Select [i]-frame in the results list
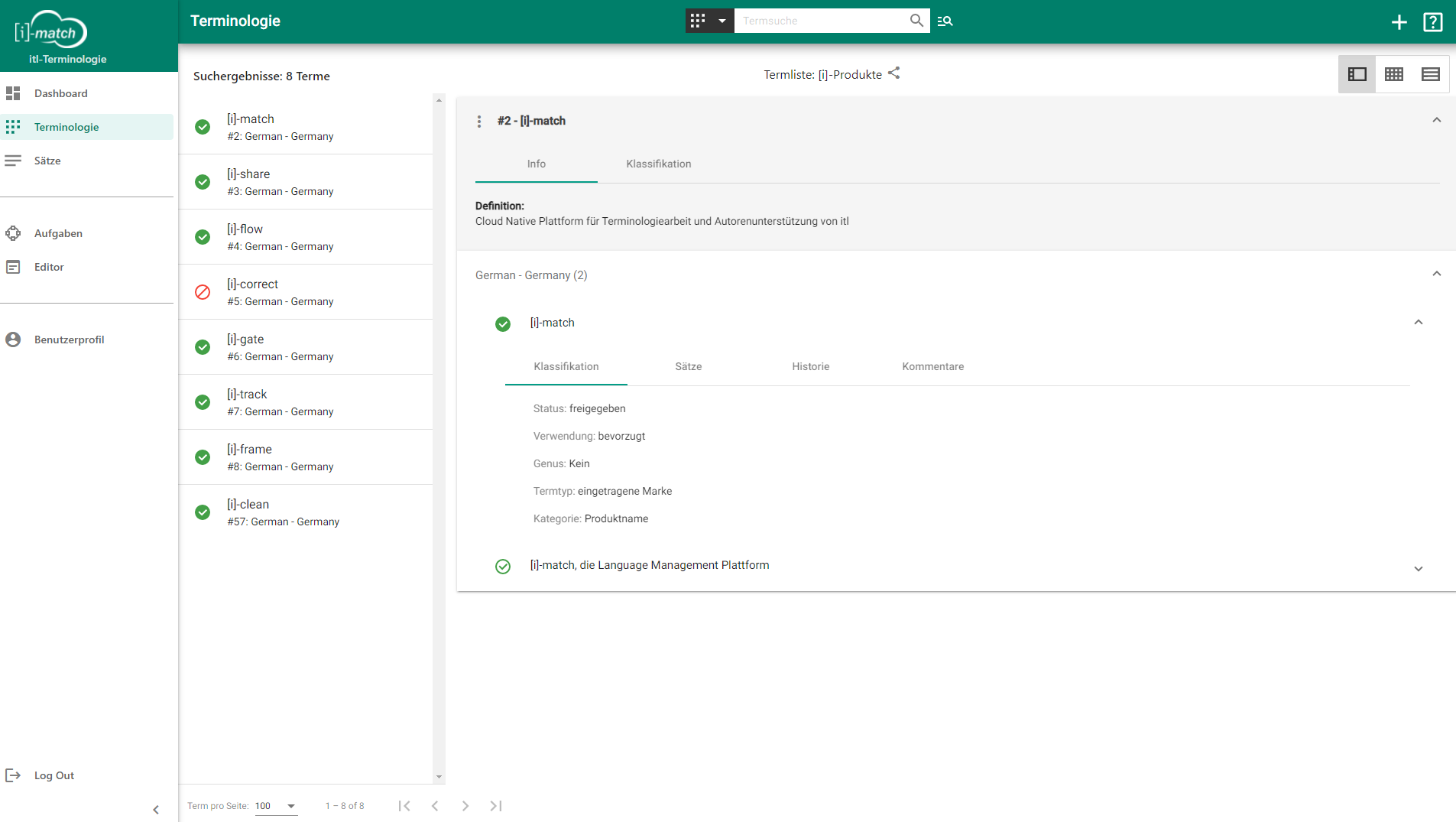 (306, 457)
